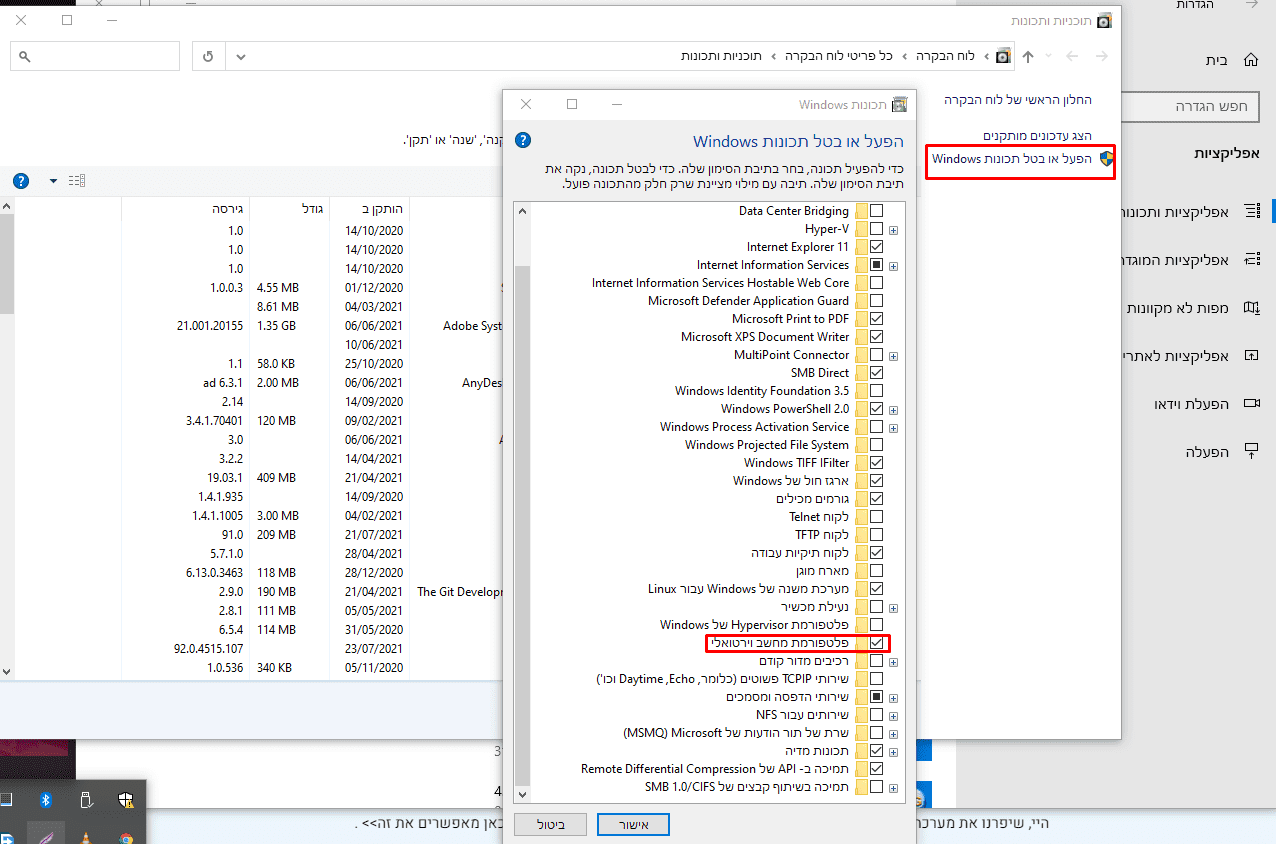Click the Control Panel icon in the address bar

1003,56
